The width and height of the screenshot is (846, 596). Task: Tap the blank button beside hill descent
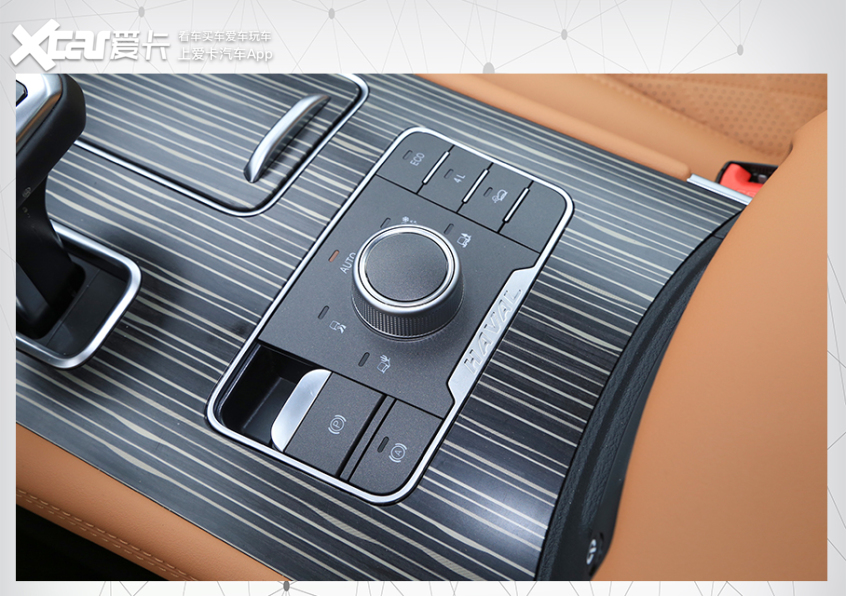(536, 216)
